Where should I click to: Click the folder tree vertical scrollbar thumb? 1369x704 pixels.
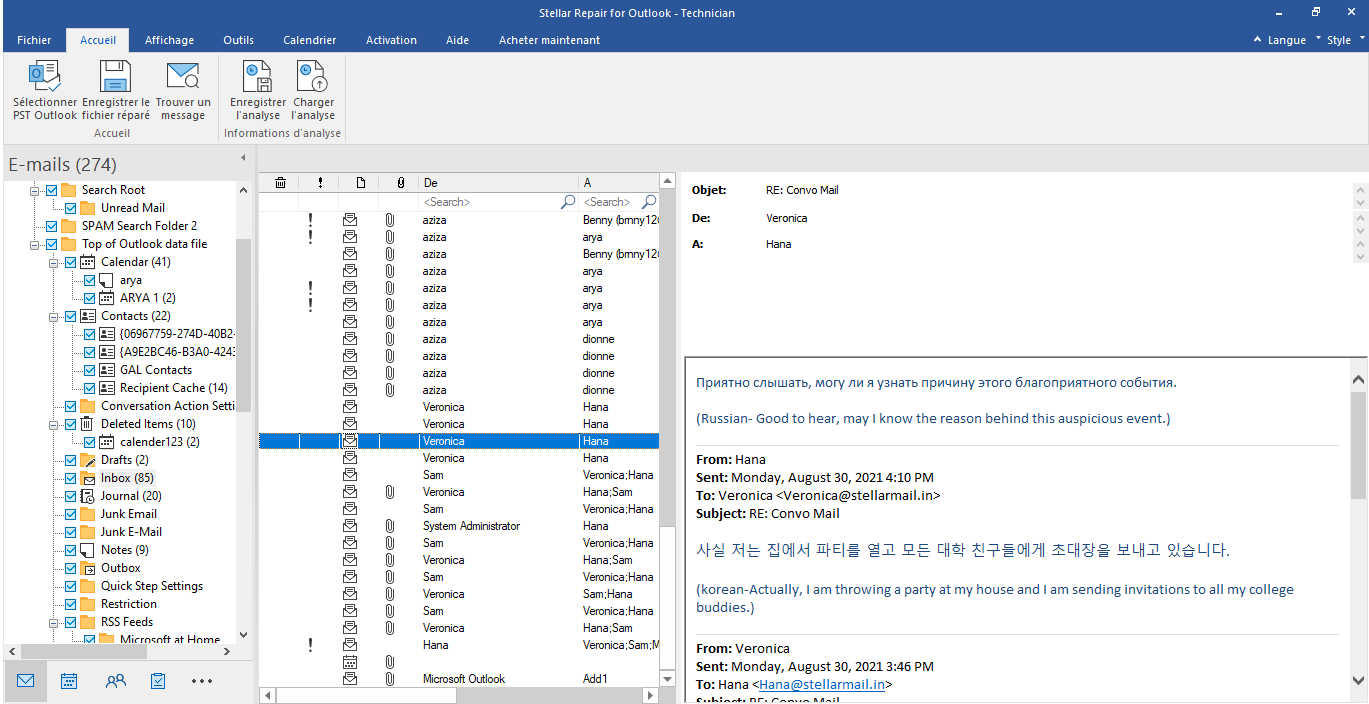pos(243,325)
